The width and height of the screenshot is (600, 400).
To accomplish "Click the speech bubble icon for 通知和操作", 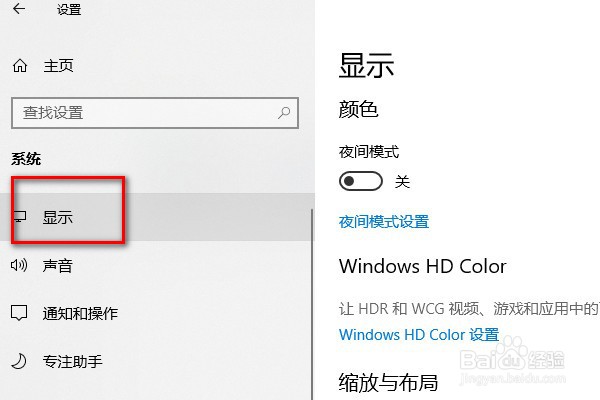I will [19, 313].
